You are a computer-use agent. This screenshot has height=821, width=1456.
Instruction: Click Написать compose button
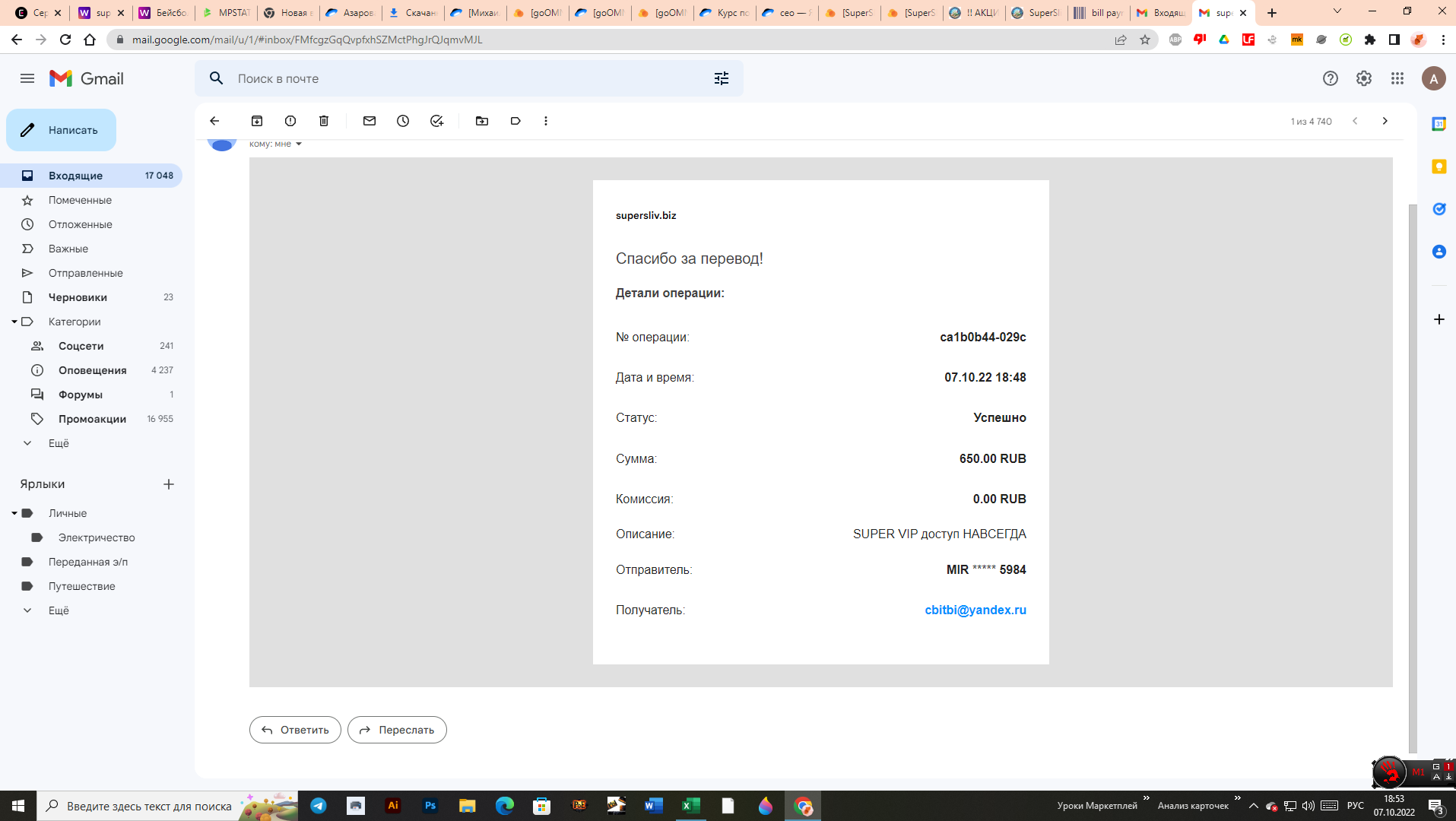(61, 130)
